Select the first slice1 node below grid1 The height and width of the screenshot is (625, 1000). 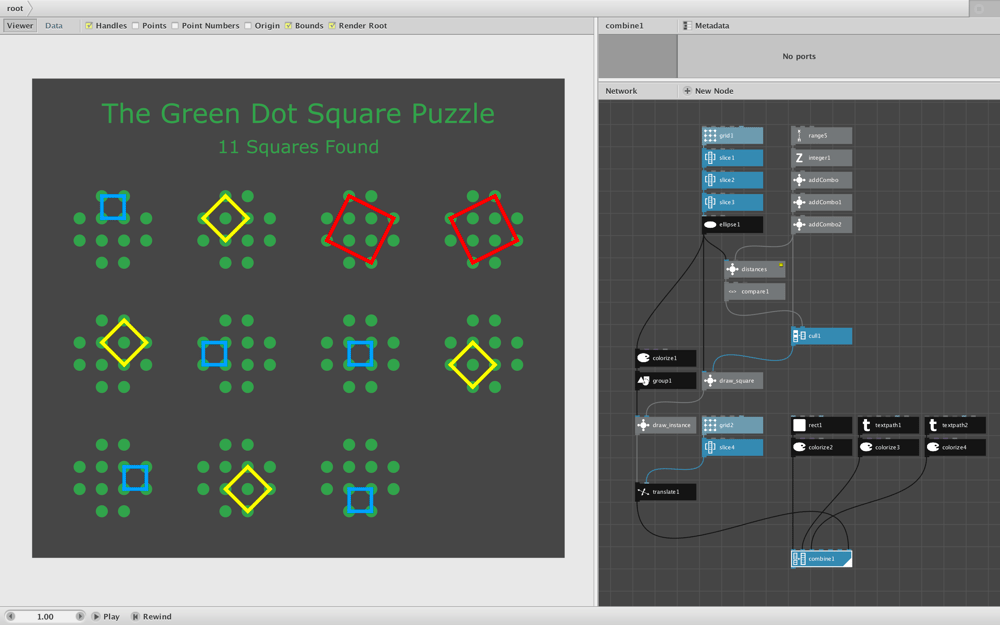pos(732,158)
